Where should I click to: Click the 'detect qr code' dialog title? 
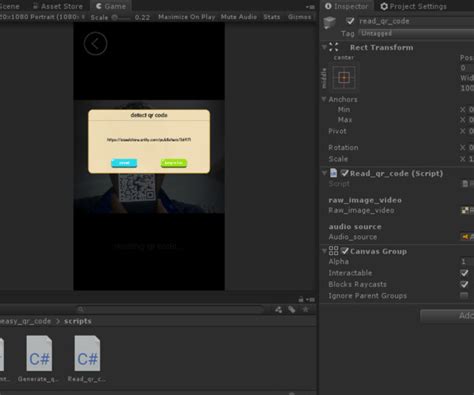[149, 115]
